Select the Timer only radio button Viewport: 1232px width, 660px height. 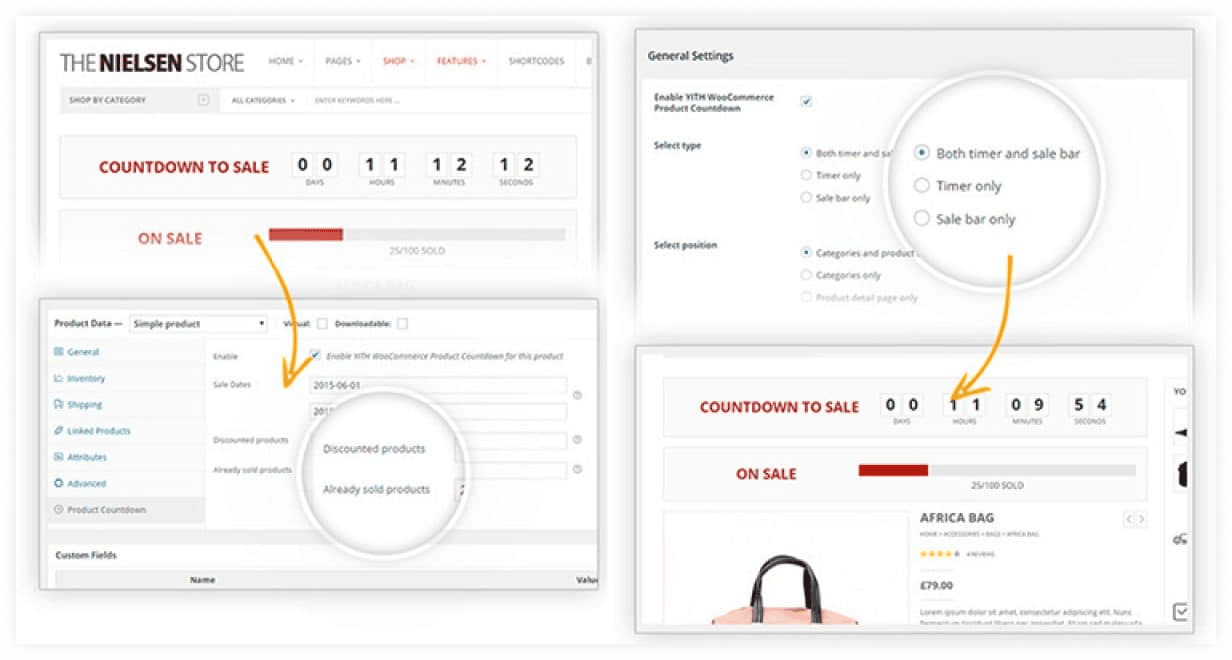pyautogui.click(x=921, y=185)
